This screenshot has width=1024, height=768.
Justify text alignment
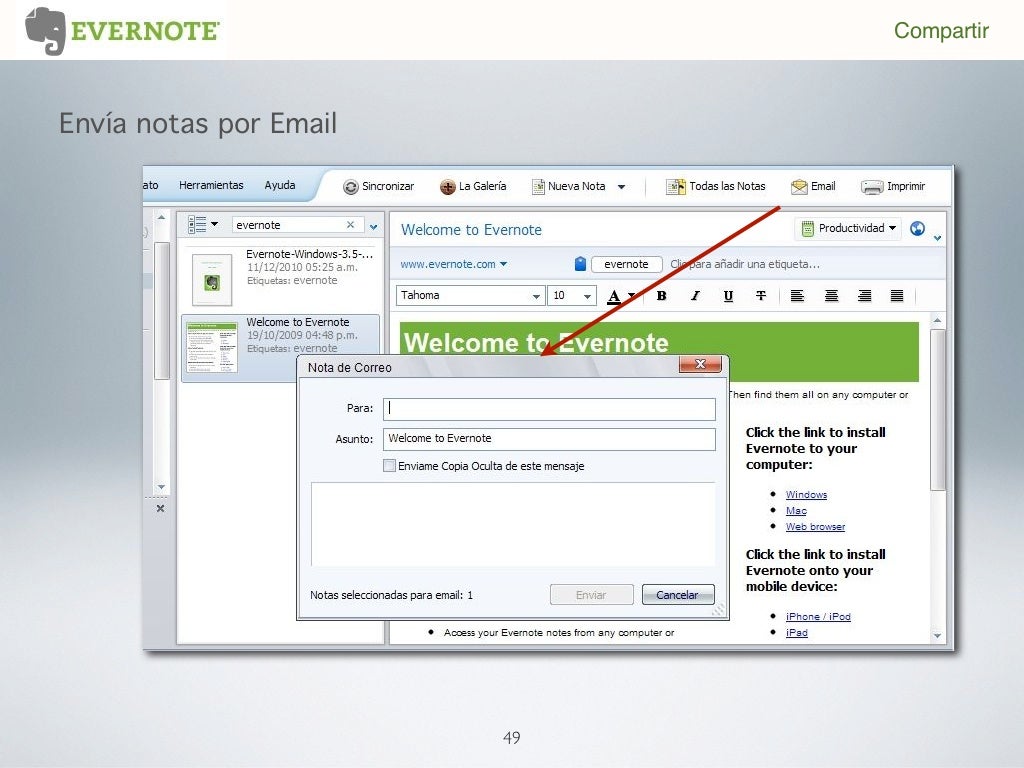(x=897, y=296)
